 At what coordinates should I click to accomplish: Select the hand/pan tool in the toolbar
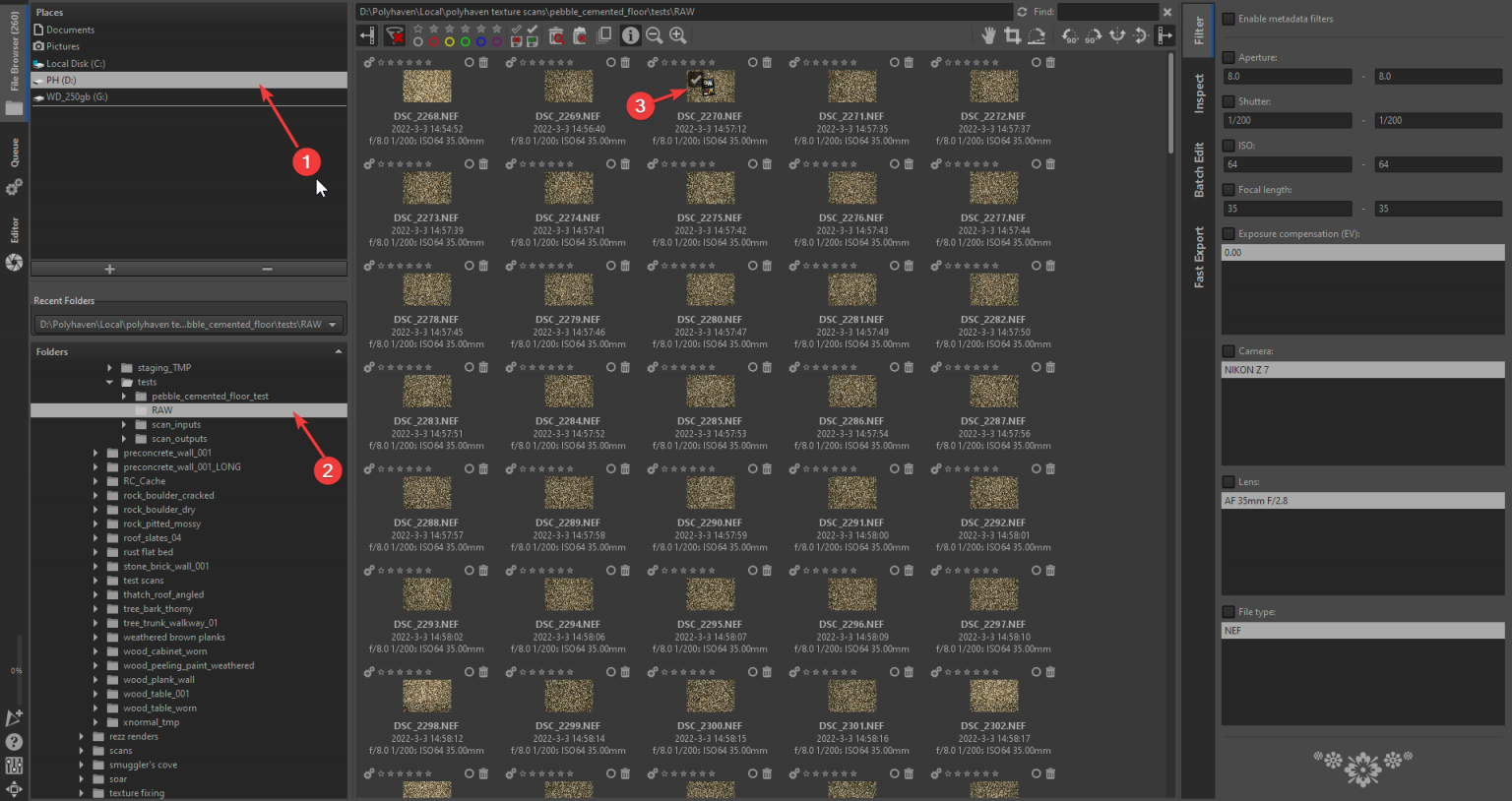coord(989,35)
